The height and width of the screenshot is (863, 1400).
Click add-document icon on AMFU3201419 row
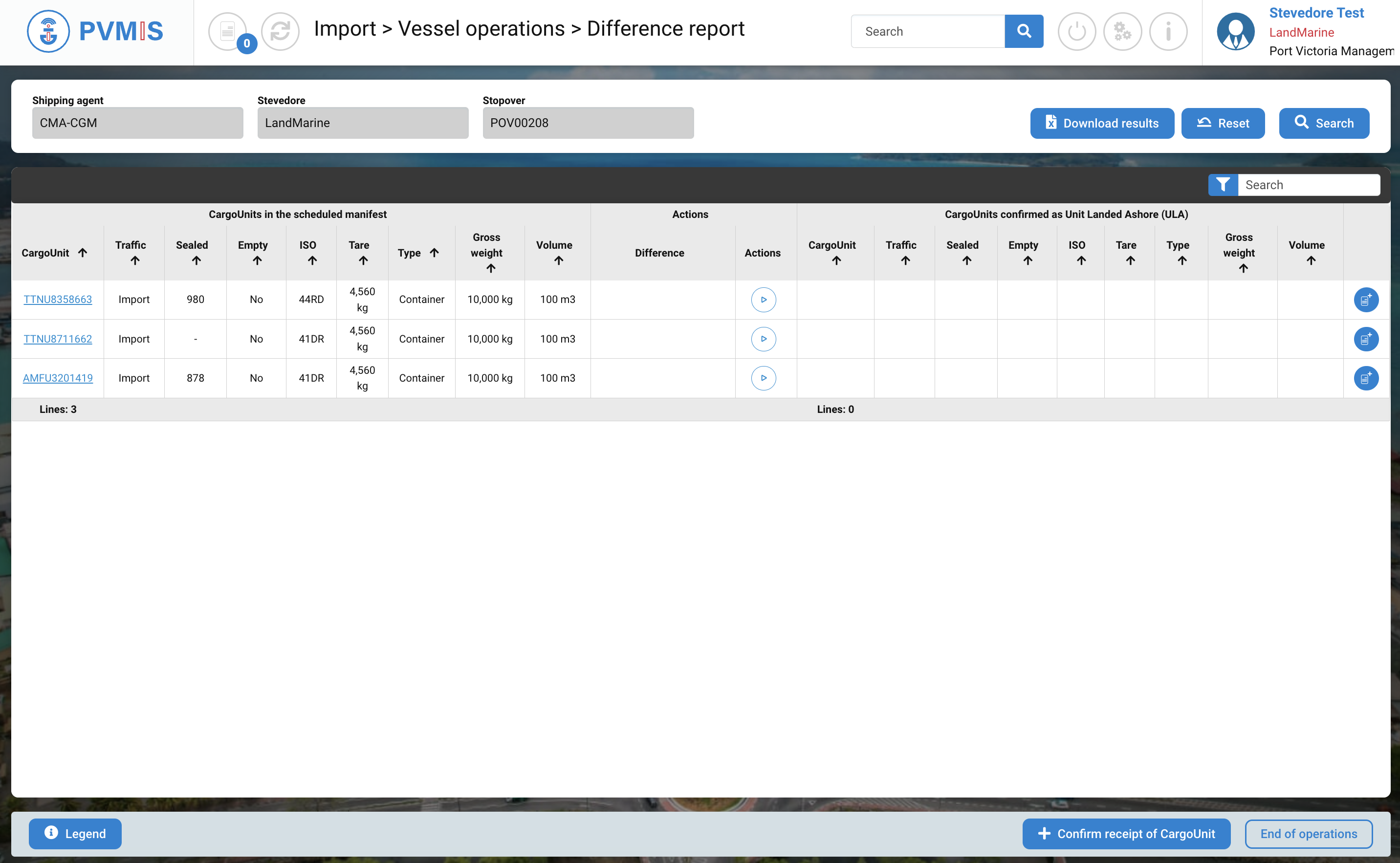[1366, 378]
